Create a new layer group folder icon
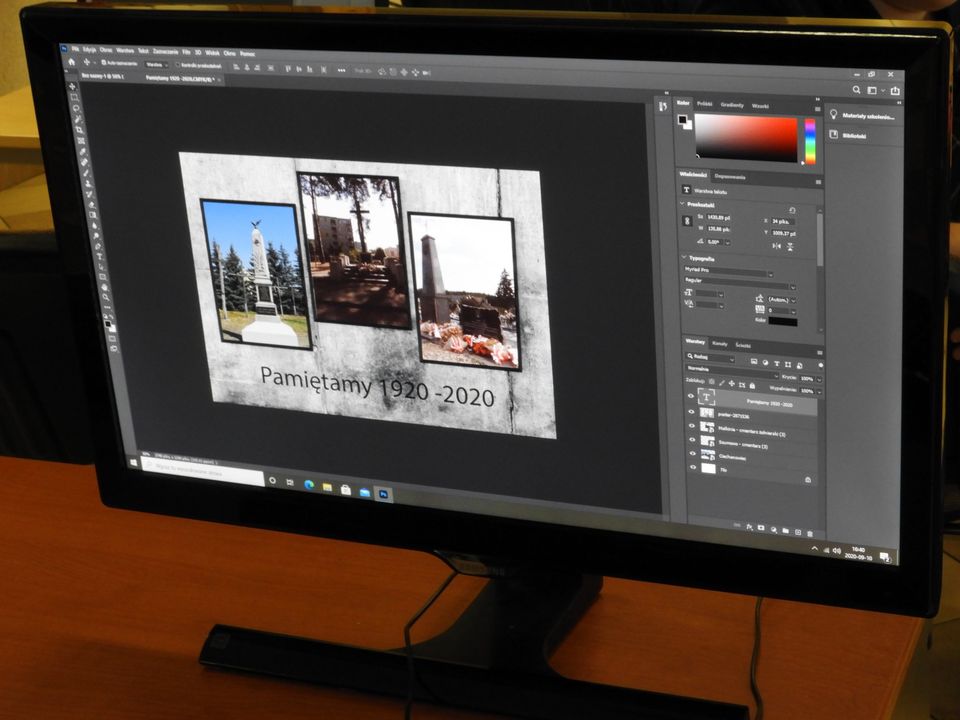This screenshot has width=960, height=720. [785, 530]
